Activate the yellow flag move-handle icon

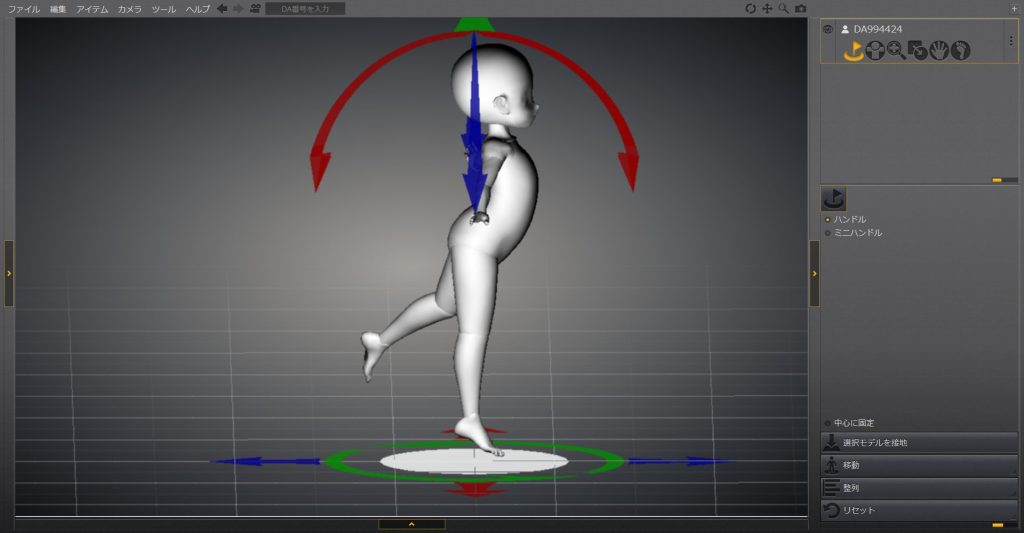(852, 50)
